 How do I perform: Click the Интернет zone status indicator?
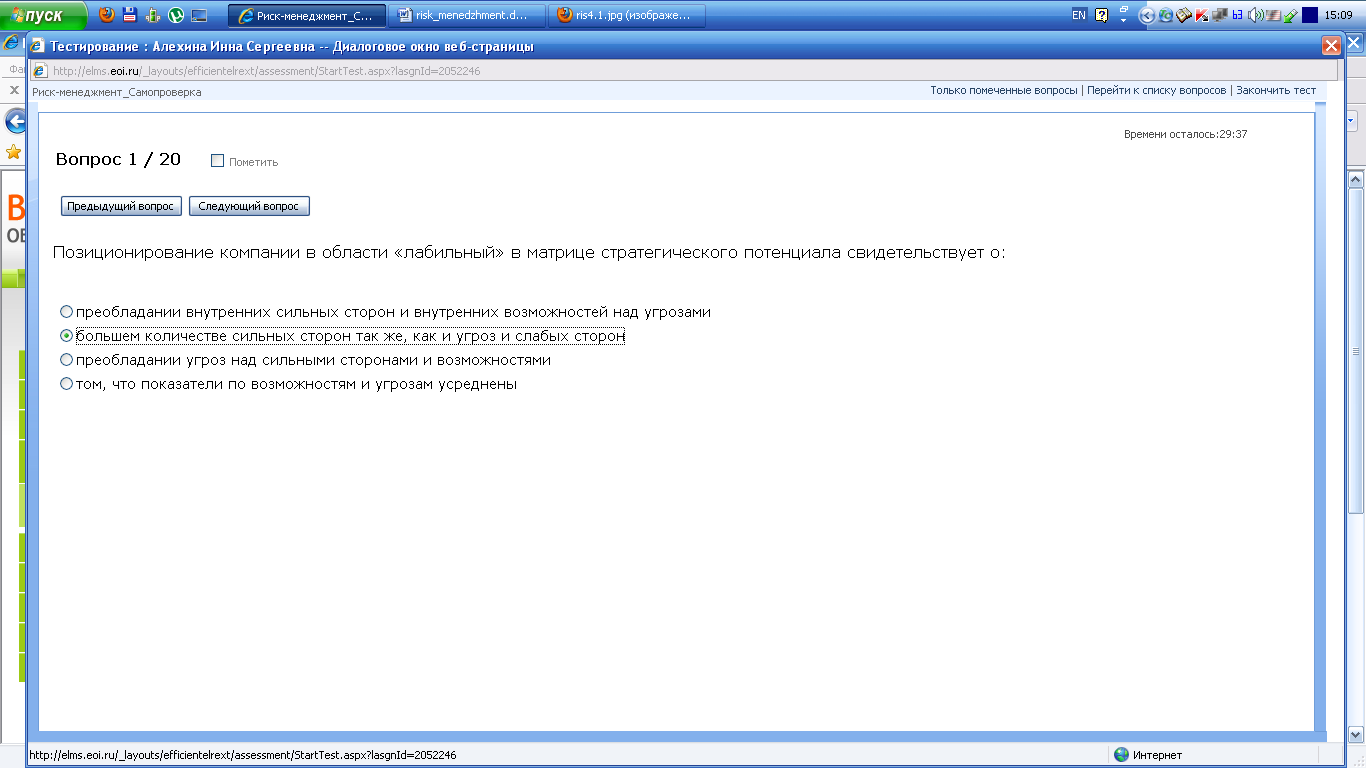pos(1148,755)
